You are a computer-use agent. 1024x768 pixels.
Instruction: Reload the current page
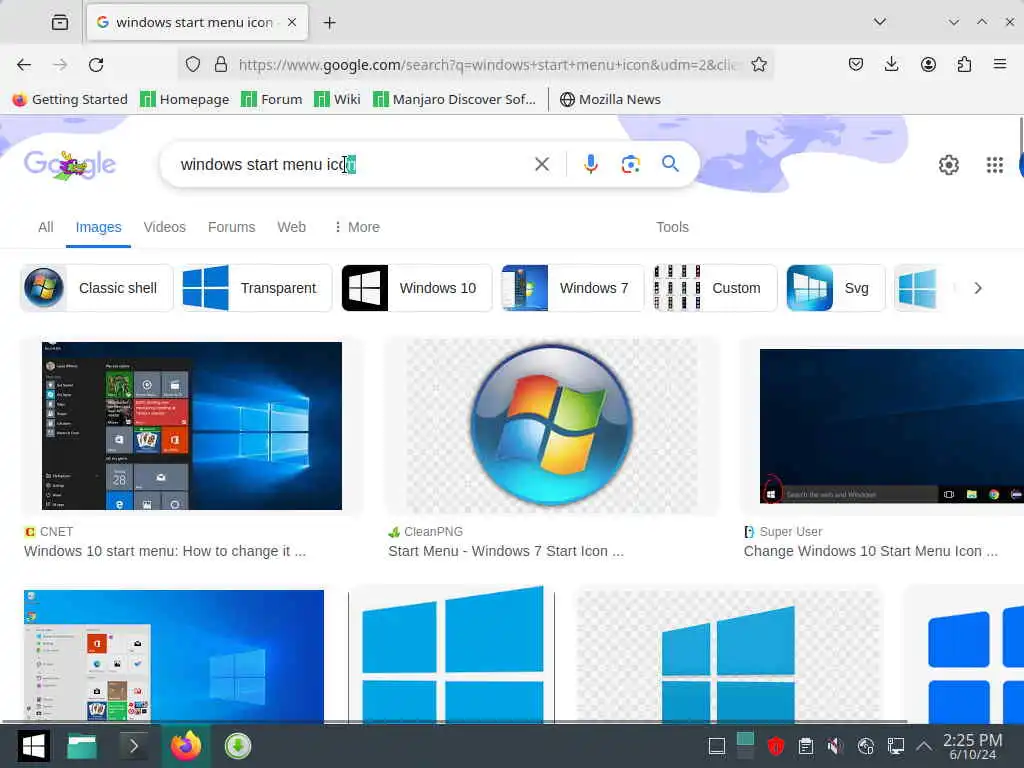(96, 65)
